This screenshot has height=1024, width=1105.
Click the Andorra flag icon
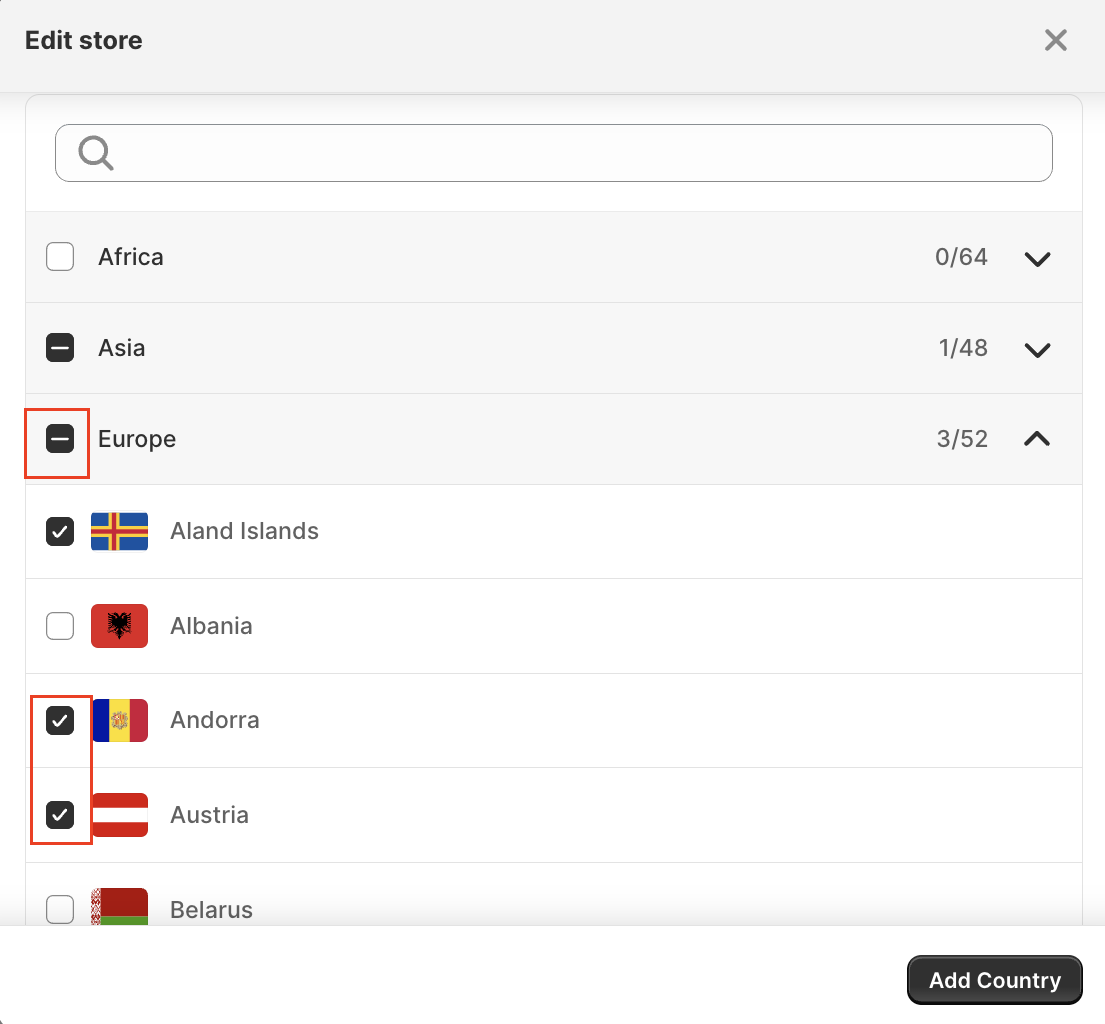point(119,720)
